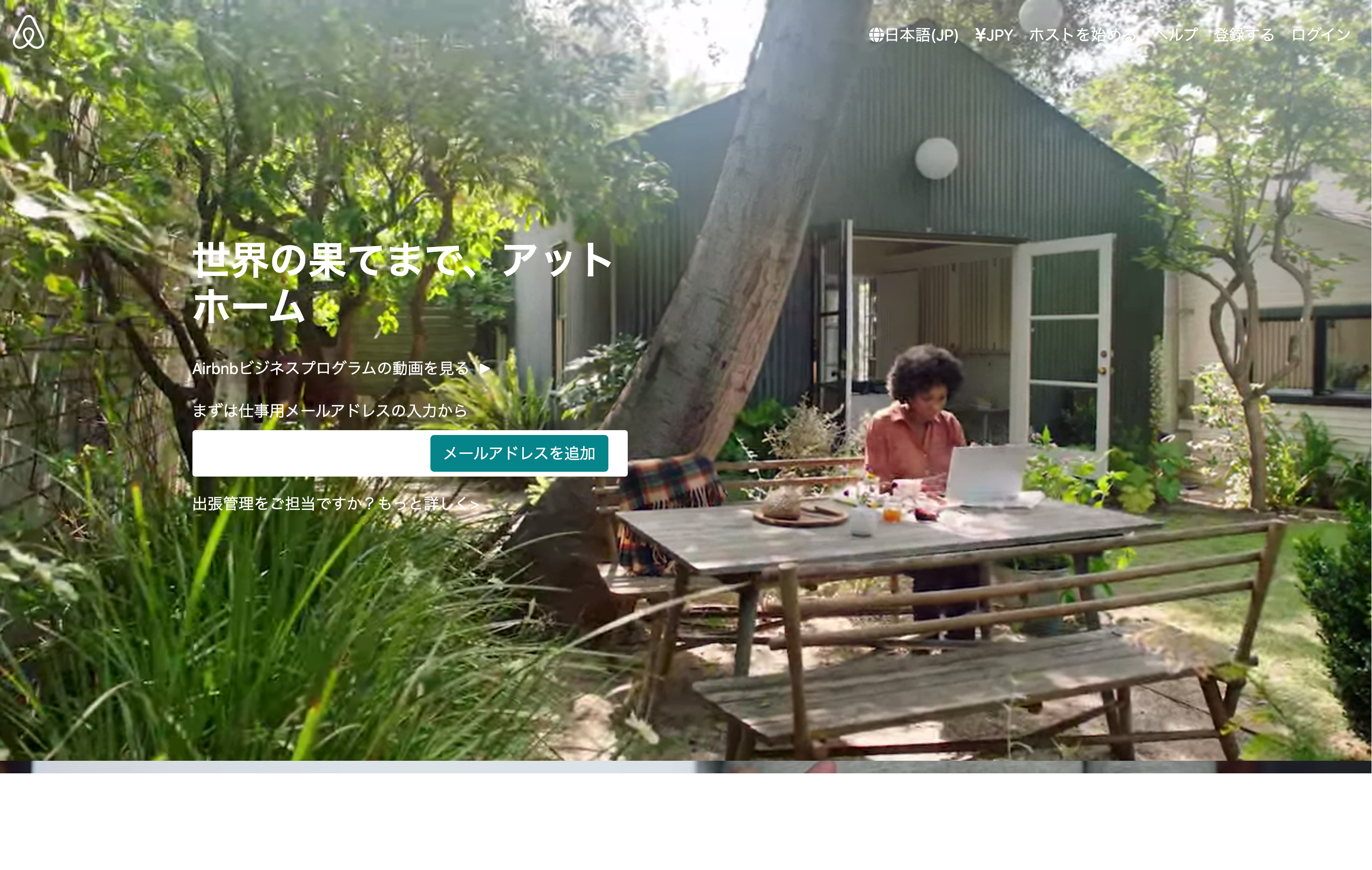
Task: Open the 日本語(JP) language selector
Action: click(914, 35)
